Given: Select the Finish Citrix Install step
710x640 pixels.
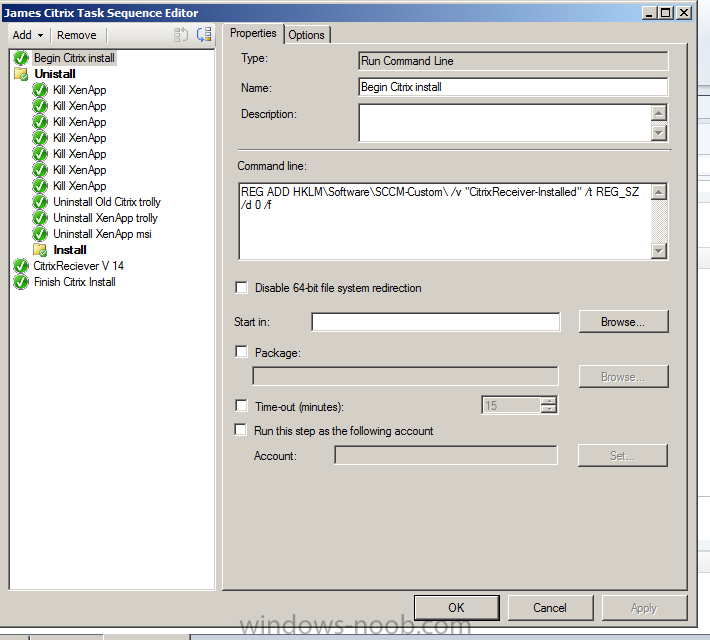Looking at the screenshot, I should point(75,282).
